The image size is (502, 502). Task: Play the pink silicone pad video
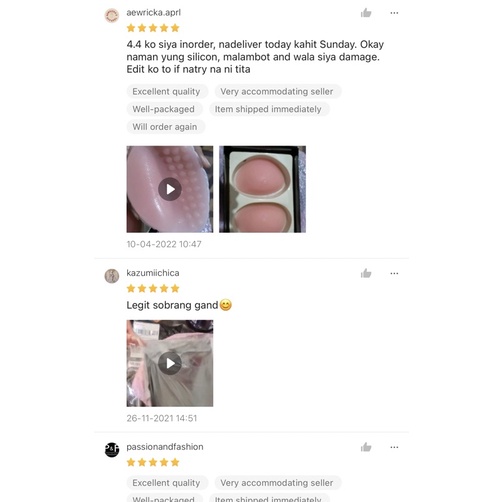[x=170, y=189]
